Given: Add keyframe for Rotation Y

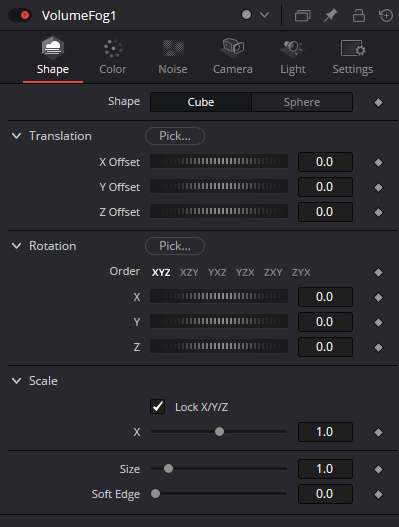Looking at the screenshot, I should (x=378, y=322).
